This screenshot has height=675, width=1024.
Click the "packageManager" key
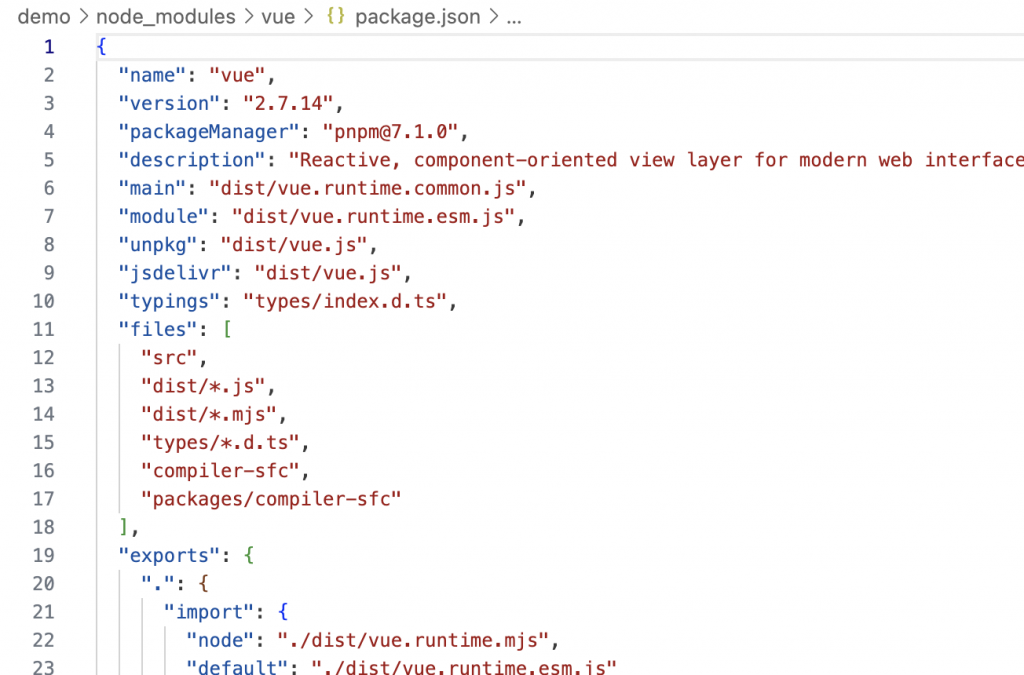[x=210, y=131]
